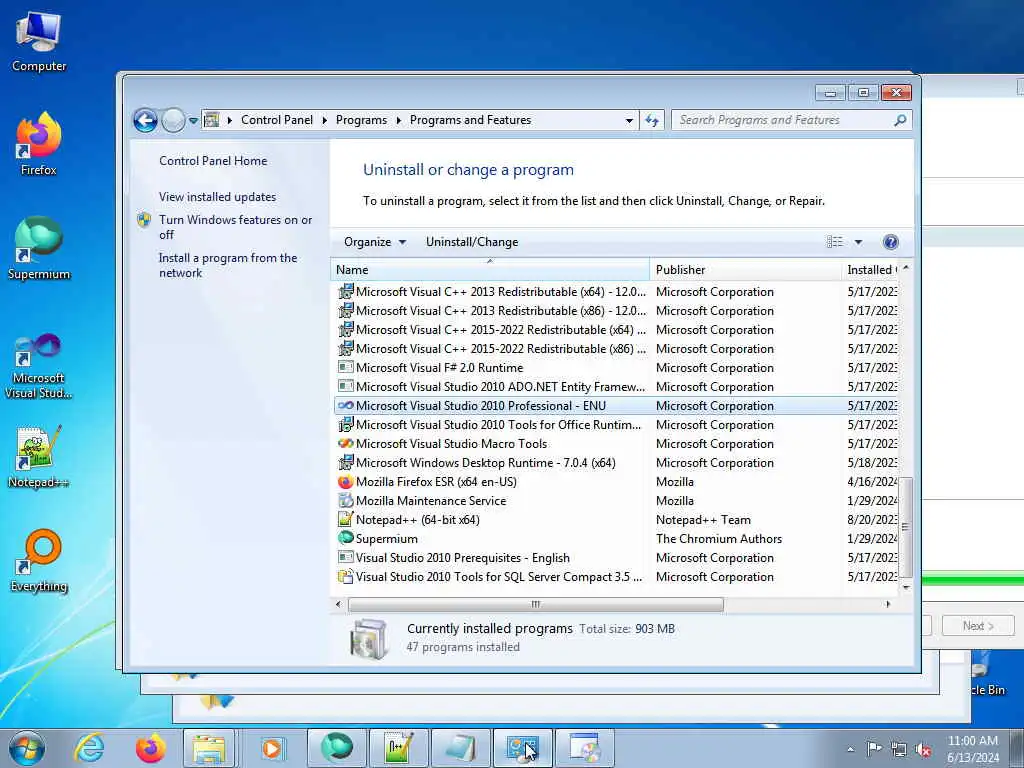Expand the Control Panel breadcrumb arrow

324,120
